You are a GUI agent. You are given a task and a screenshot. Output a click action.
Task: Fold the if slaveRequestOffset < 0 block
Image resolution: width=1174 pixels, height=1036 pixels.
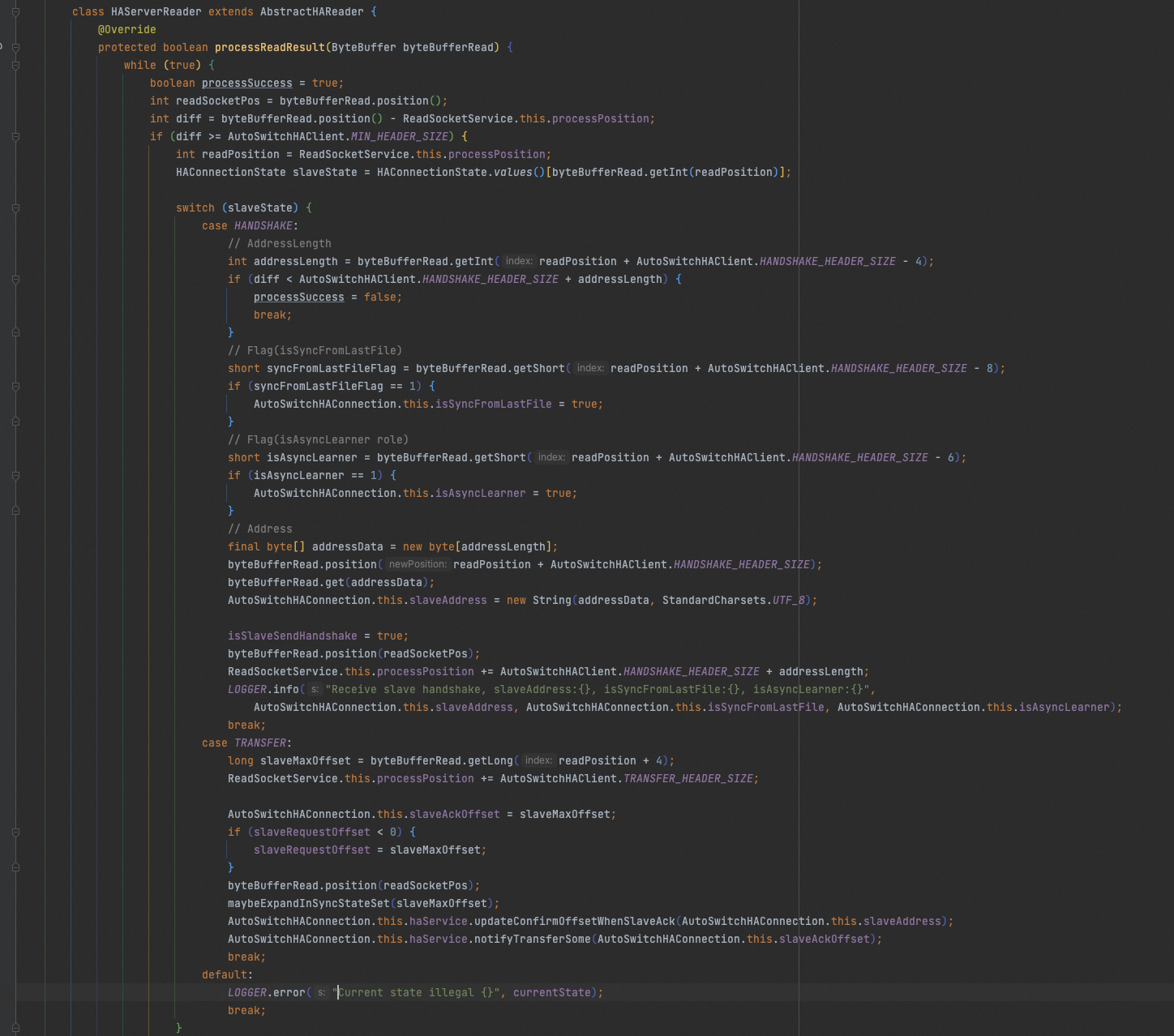click(x=15, y=833)
